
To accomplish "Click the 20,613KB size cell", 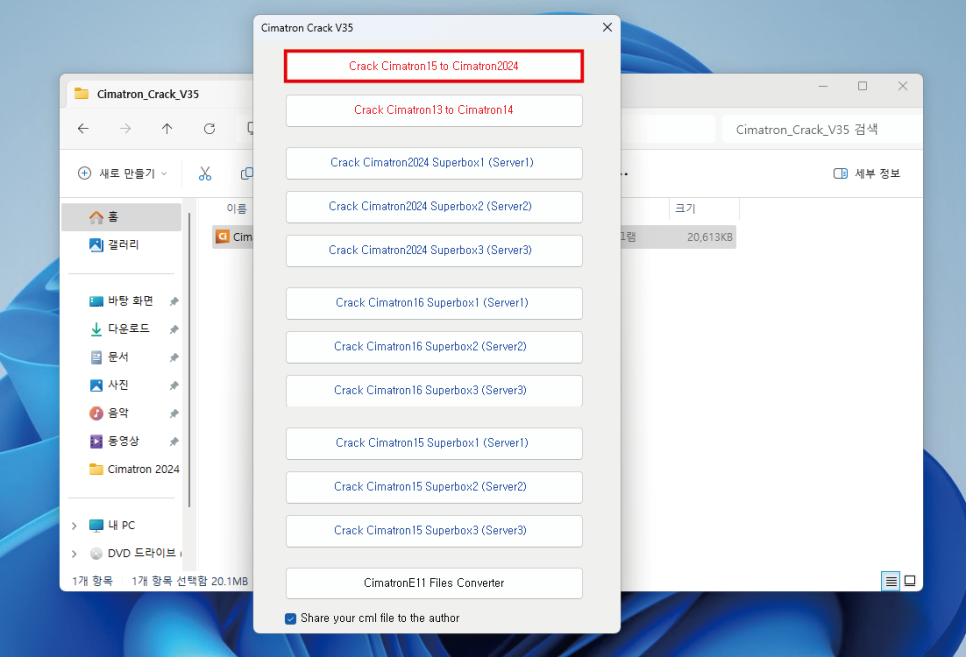I will coord(710,237).
